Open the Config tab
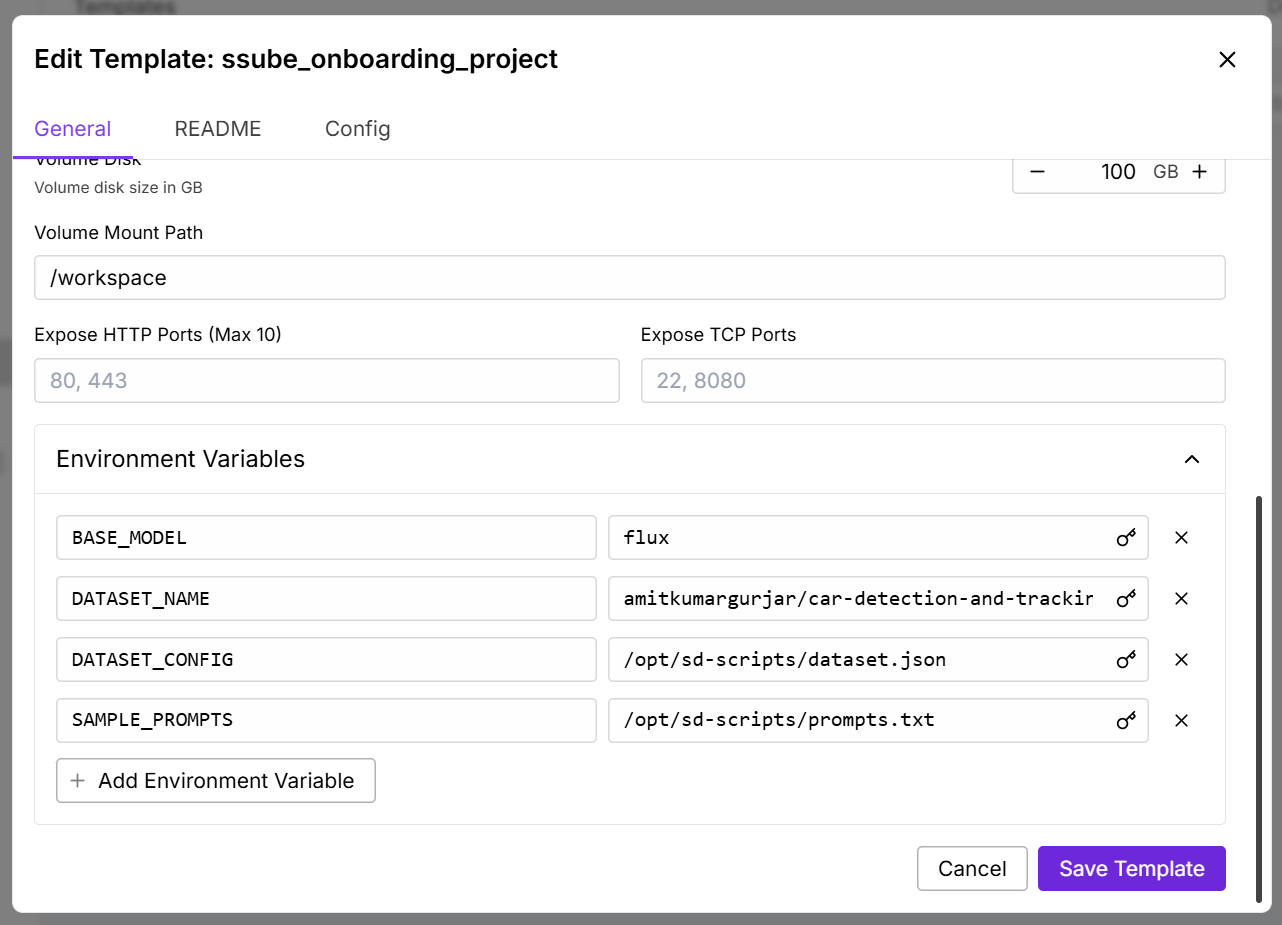This screenshot has width=1282, height=925. click(x=357, y=129)
